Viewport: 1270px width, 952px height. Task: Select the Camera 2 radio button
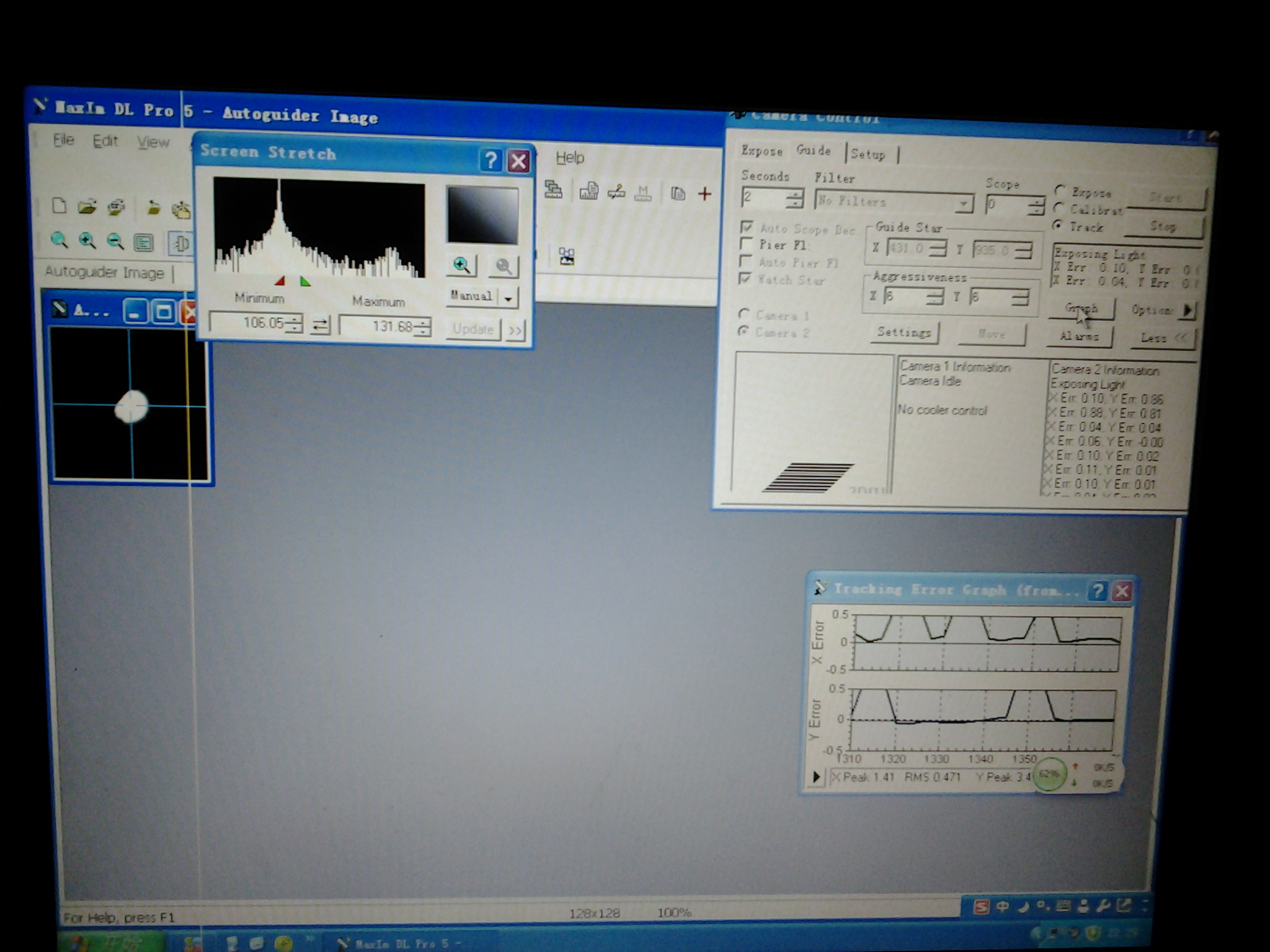coord(744,331)
